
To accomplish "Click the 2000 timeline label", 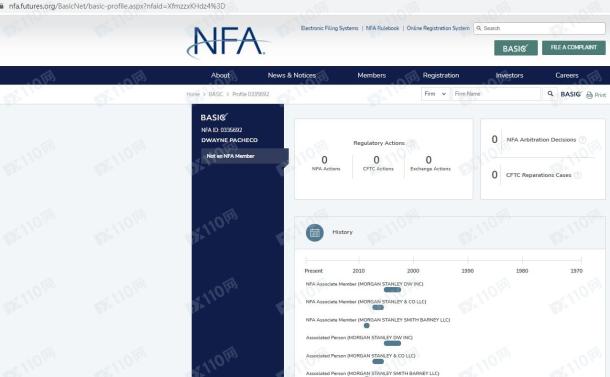I will click(413, 271).
